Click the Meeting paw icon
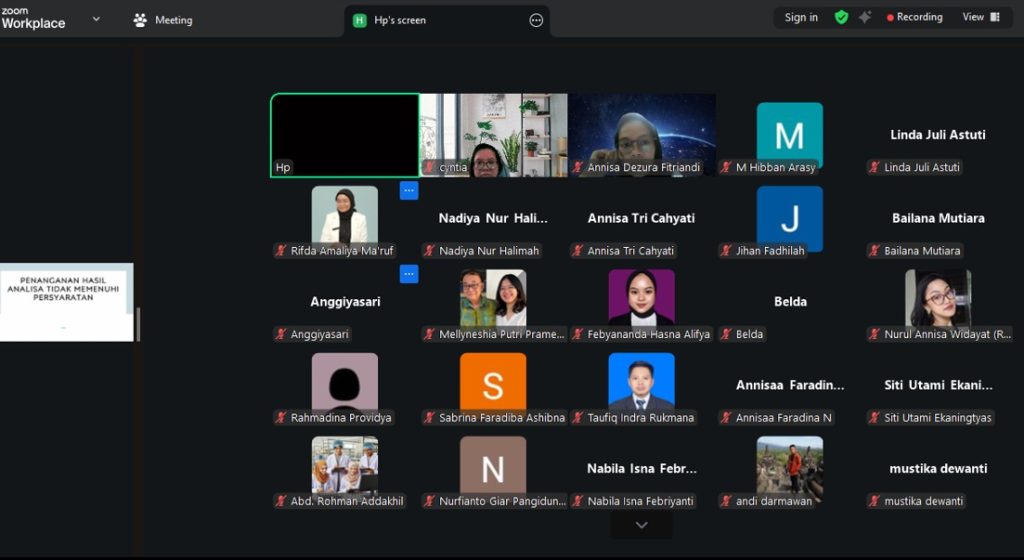This screenshot has height=560, width=1024. tap(140, 20)
